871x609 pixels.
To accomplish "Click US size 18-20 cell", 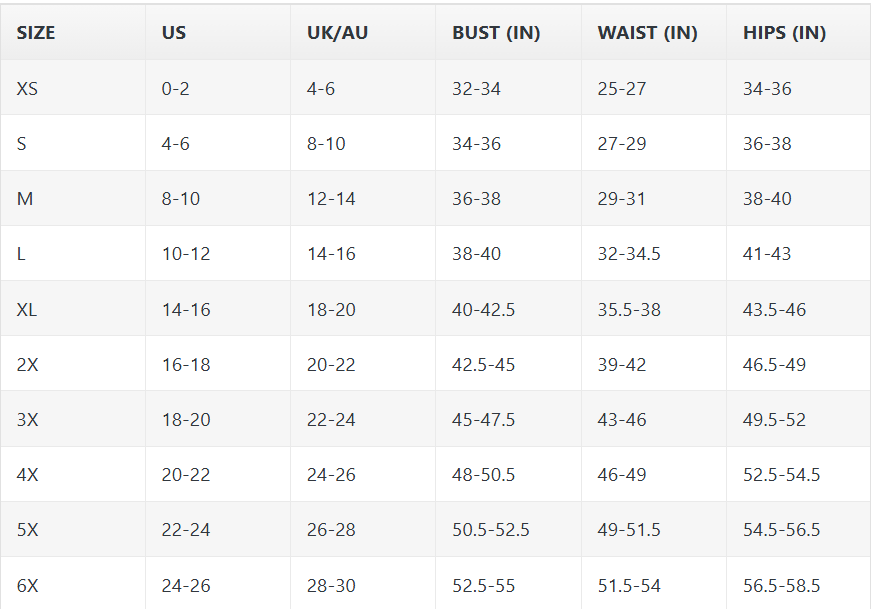I will click(186, 420).
